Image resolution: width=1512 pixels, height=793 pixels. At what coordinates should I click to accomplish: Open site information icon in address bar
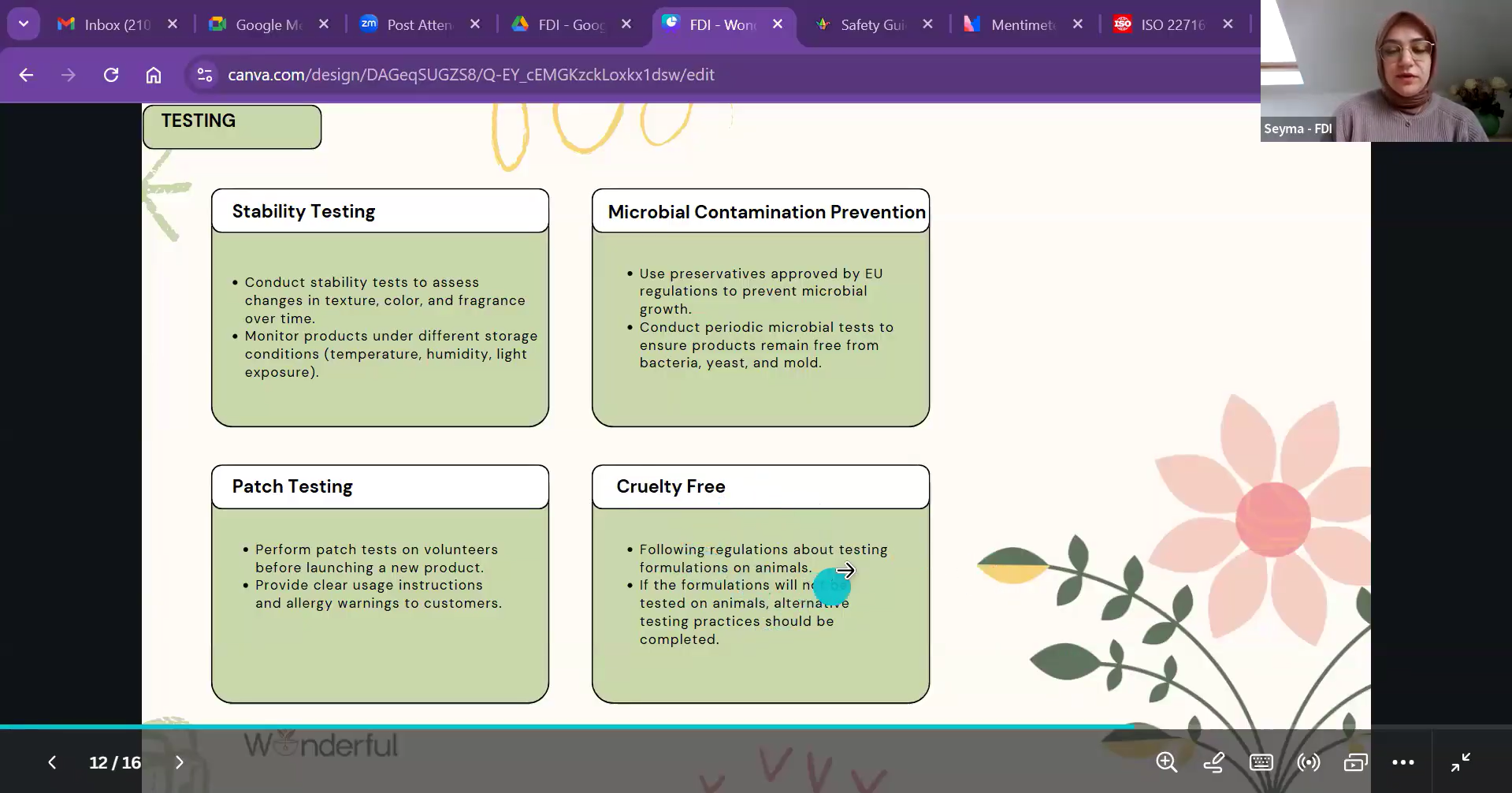click(x=205, y=75)
